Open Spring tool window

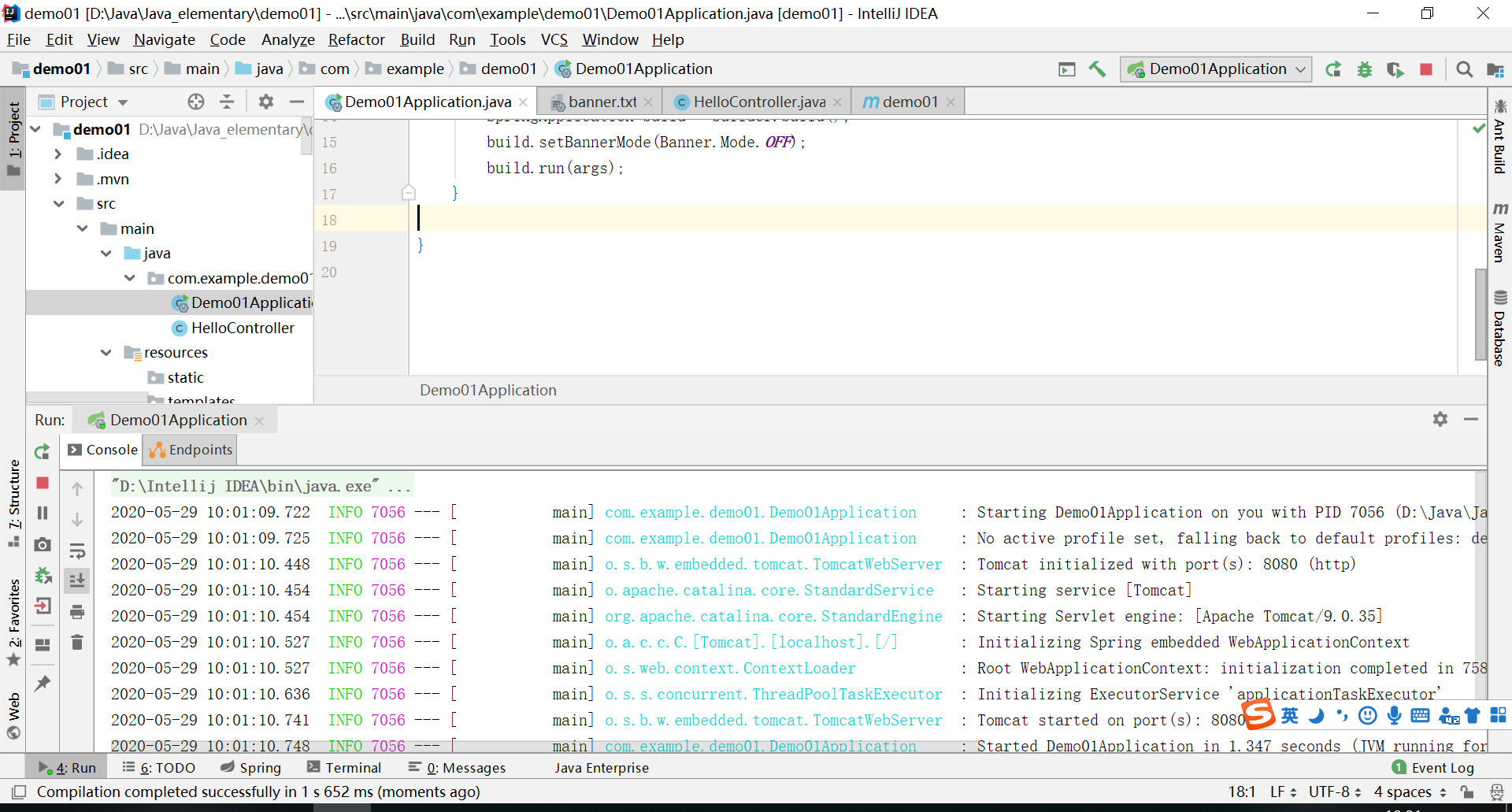251,767
